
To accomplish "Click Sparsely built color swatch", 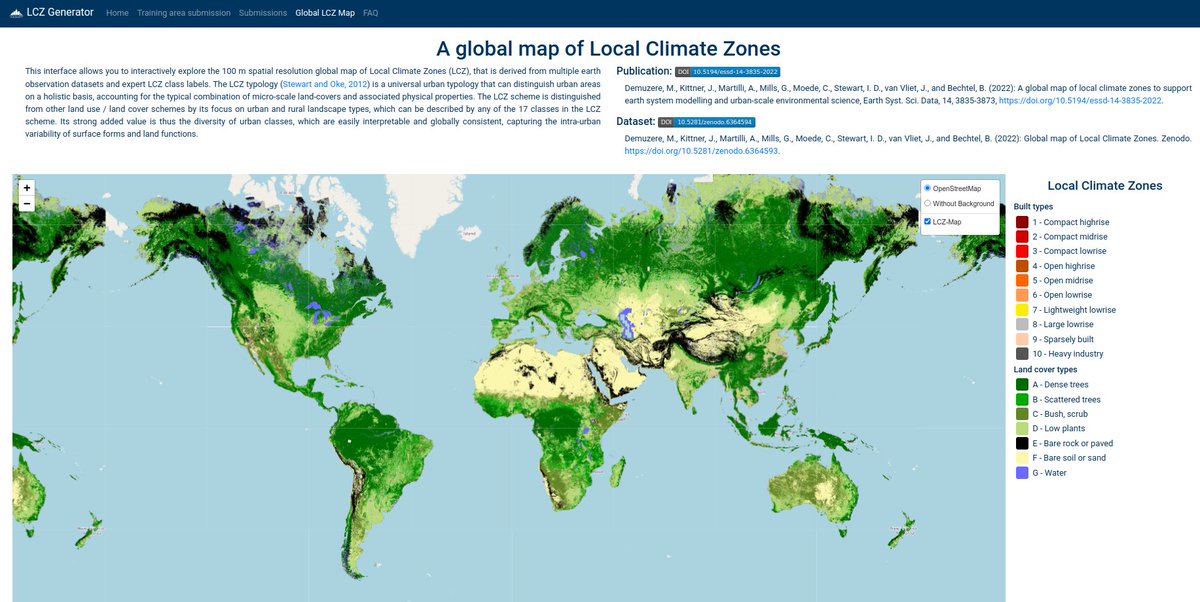I will coord(1022,339).
